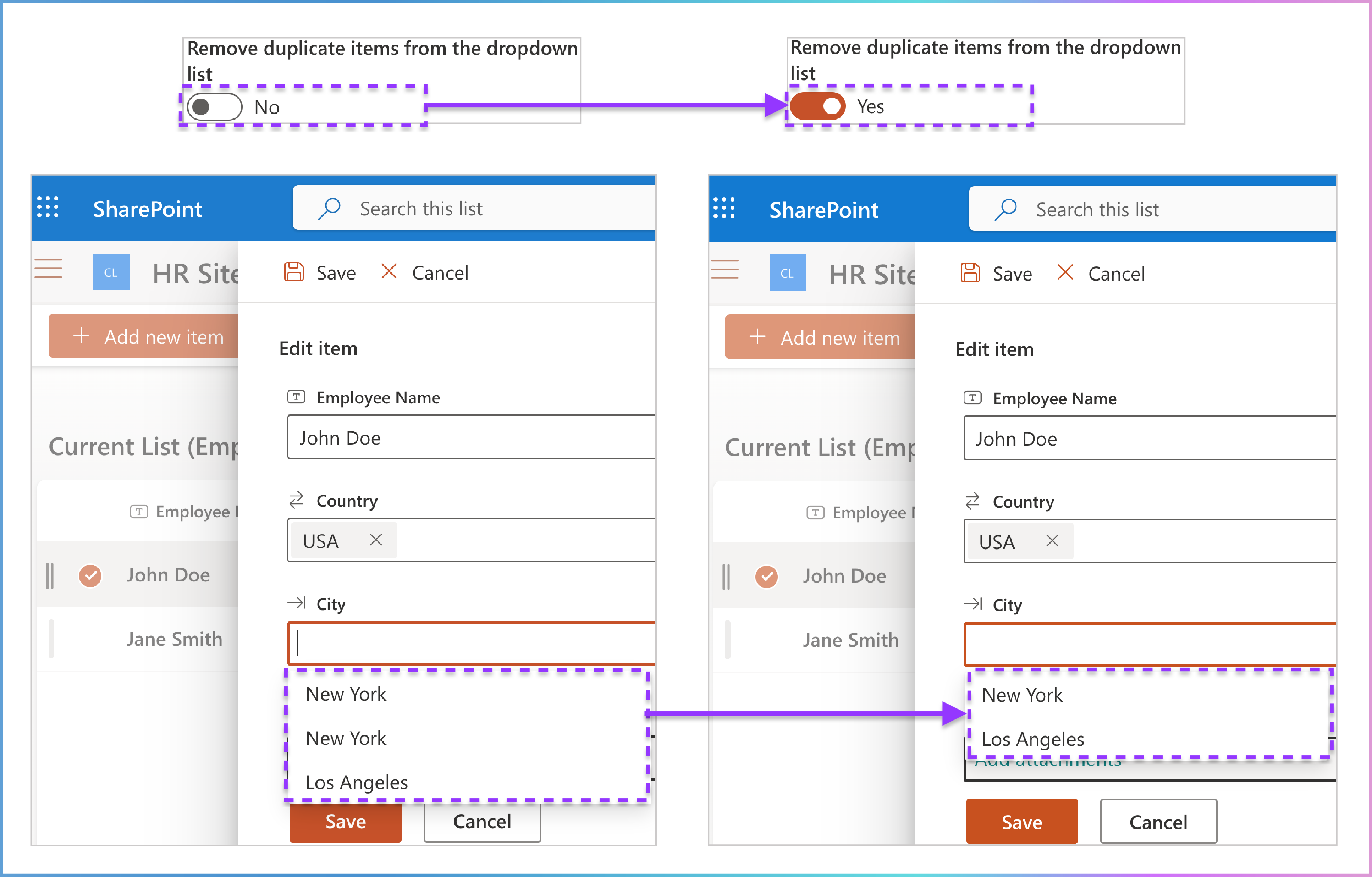The image size is (1372, 877).
Task: Toggle John Doe row checkmark in right list
Action: [766, 577]
